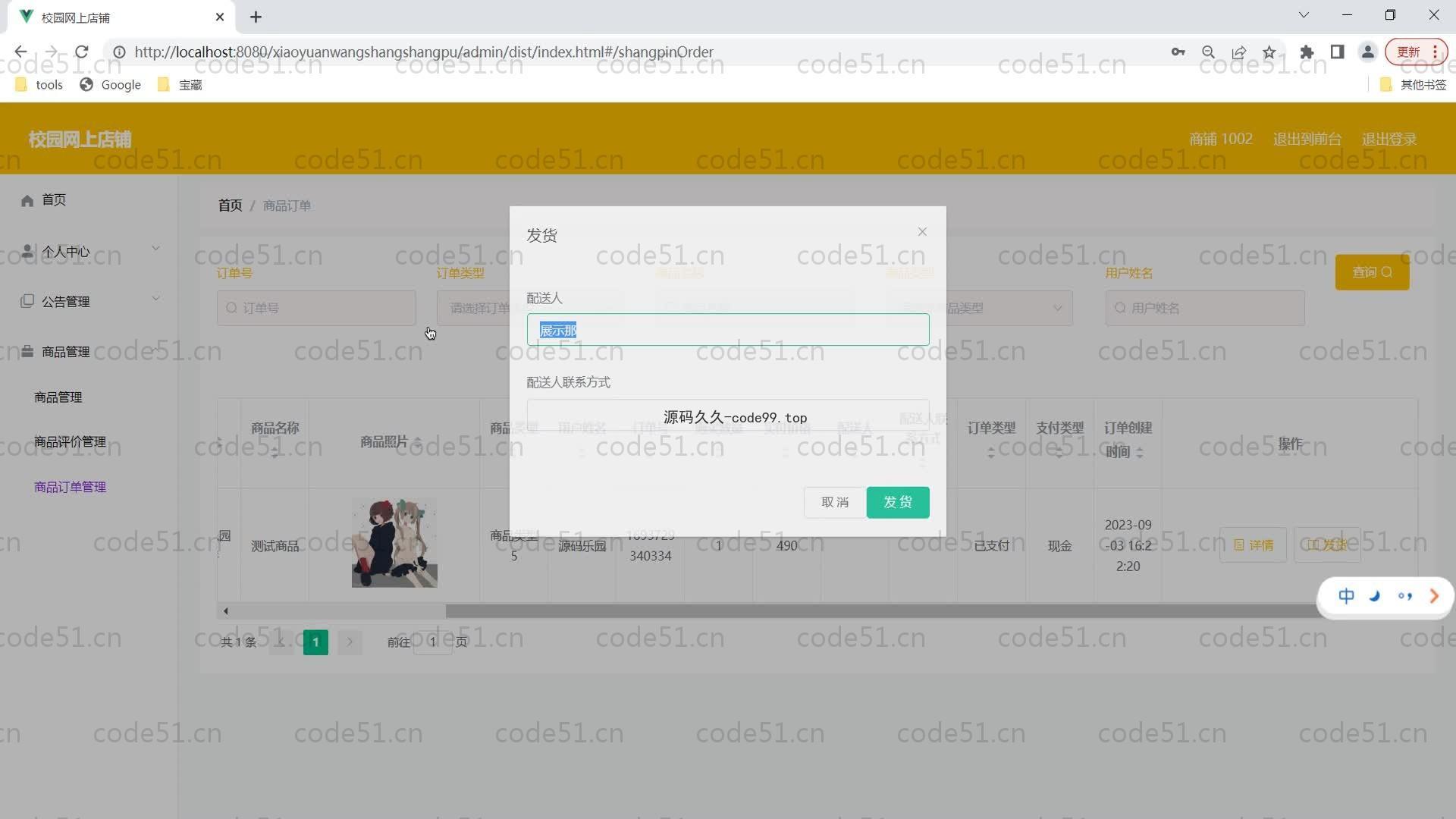Screen dimensions: 1456x819
Task: Click the 退出到前台 link
Action: coord(1307,139)
